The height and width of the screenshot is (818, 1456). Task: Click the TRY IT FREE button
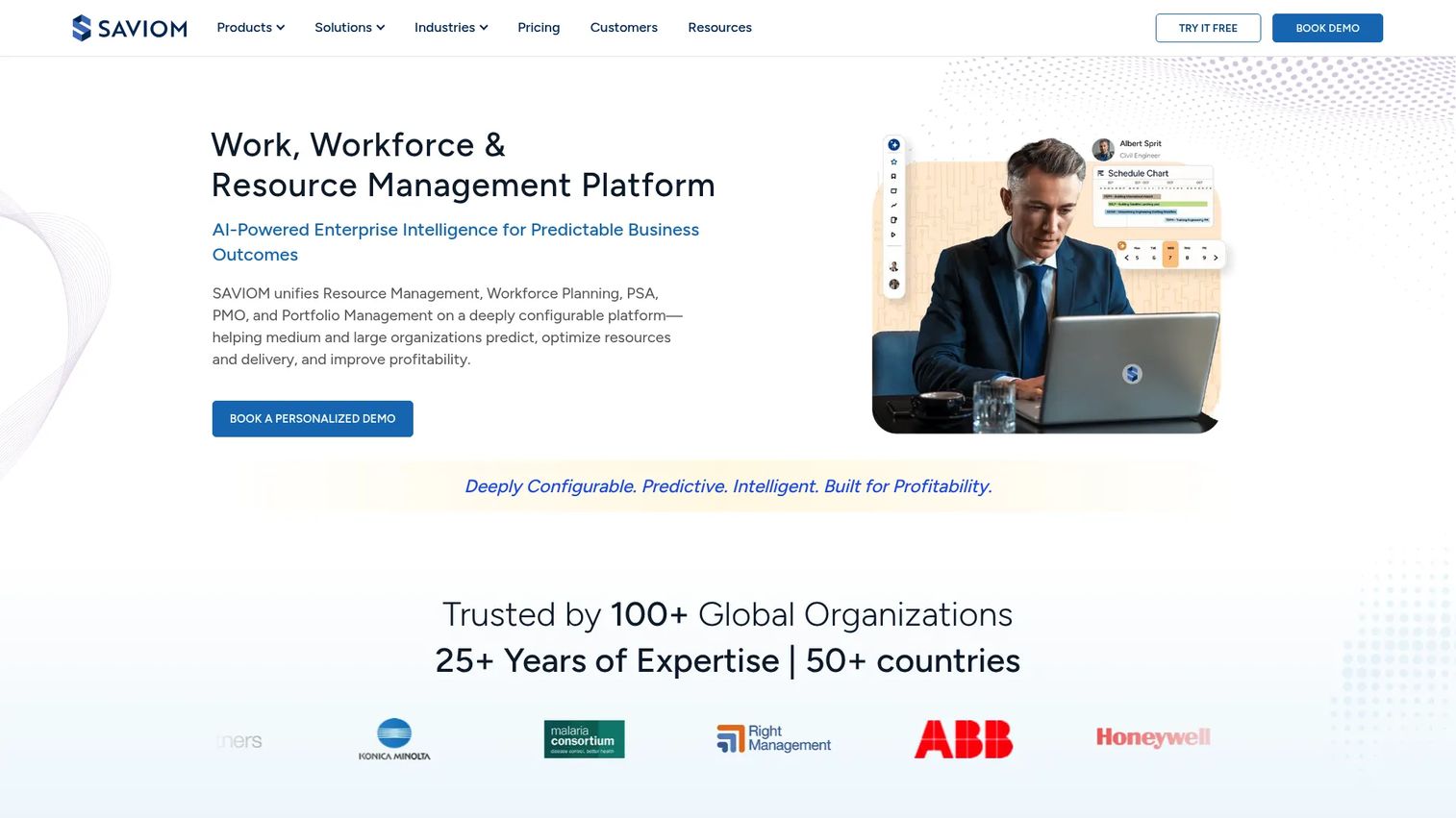(1208, 28)
